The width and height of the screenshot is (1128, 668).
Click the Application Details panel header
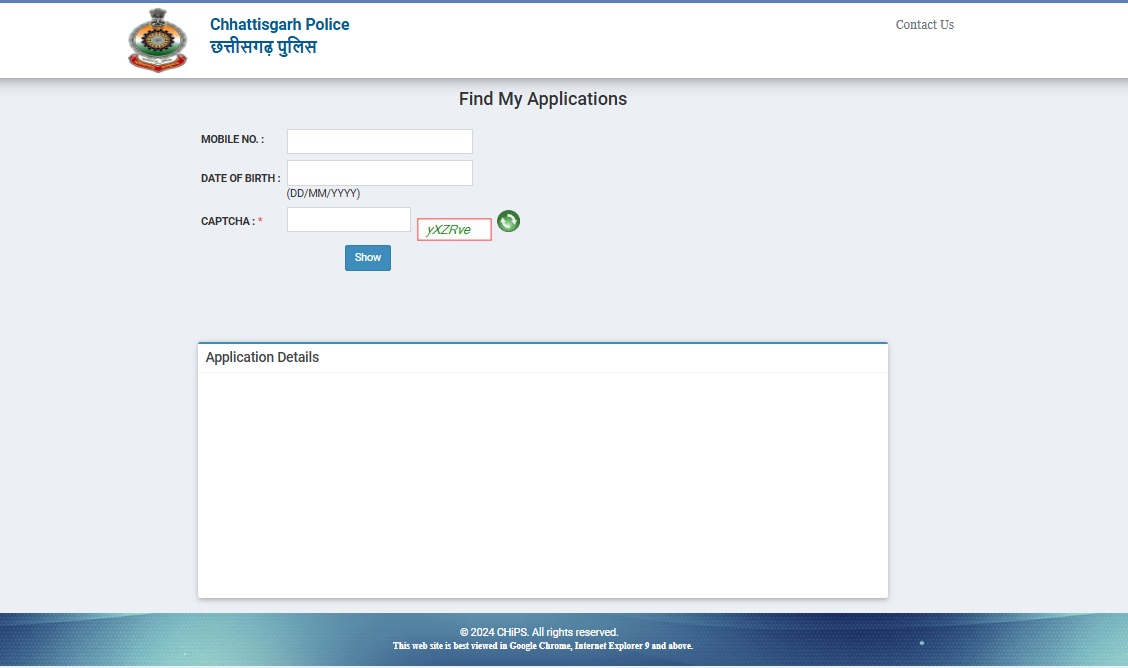(x=262, y=357)
